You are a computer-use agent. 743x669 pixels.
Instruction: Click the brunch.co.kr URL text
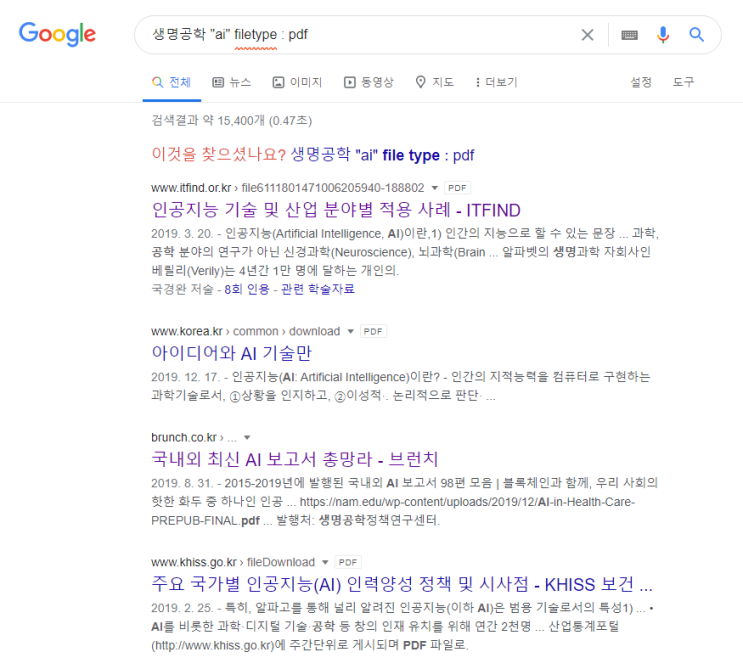pos(184,437)
